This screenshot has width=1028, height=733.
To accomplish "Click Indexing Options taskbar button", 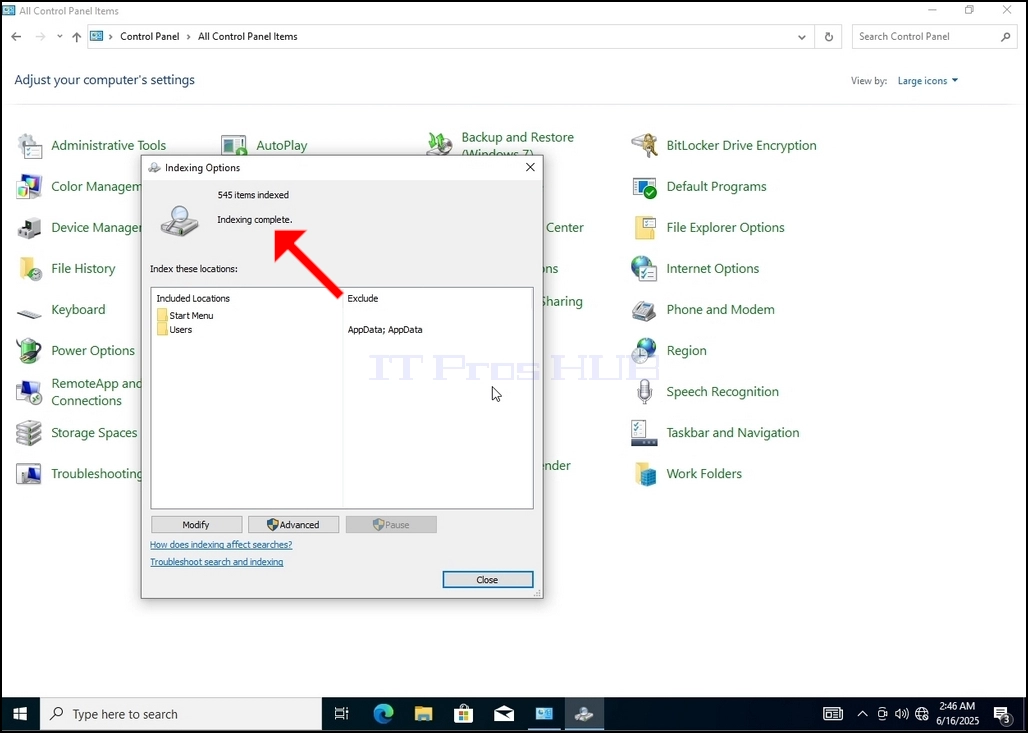I will (584, 714).
